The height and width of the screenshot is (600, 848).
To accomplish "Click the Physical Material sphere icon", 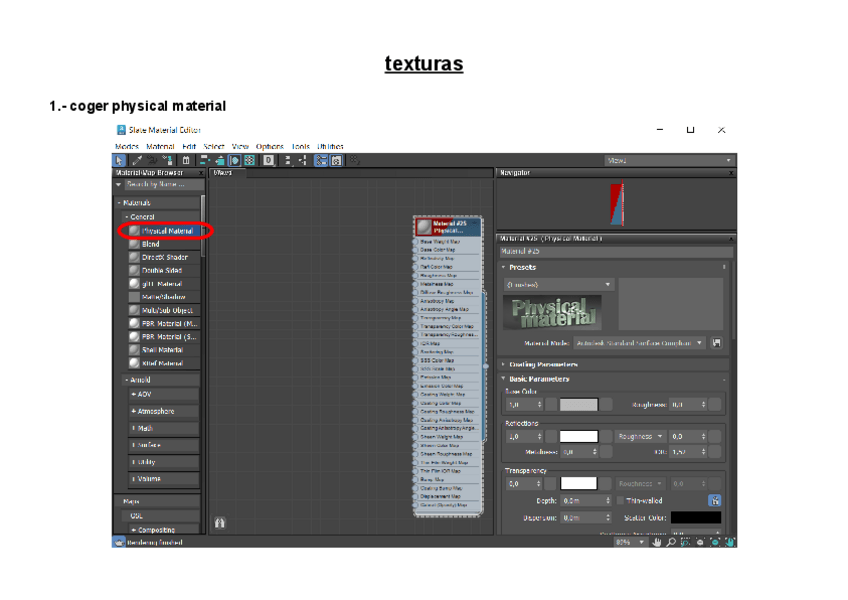I will [x=134, y=231].
